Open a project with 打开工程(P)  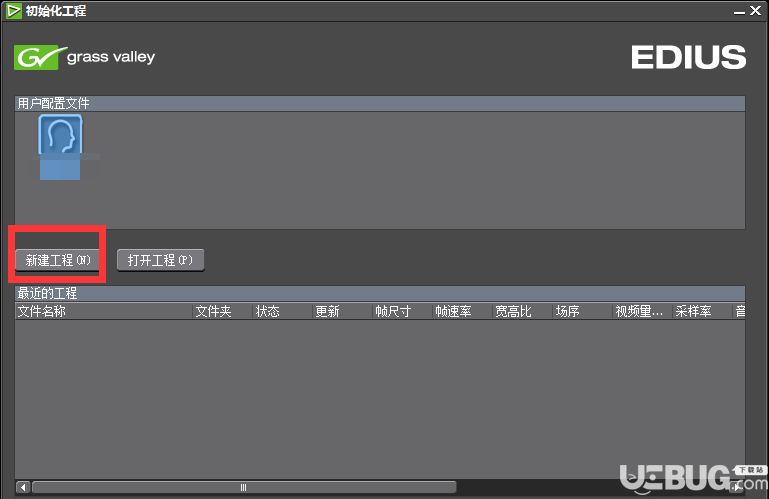pyautogui.click(x=160, y=260)
